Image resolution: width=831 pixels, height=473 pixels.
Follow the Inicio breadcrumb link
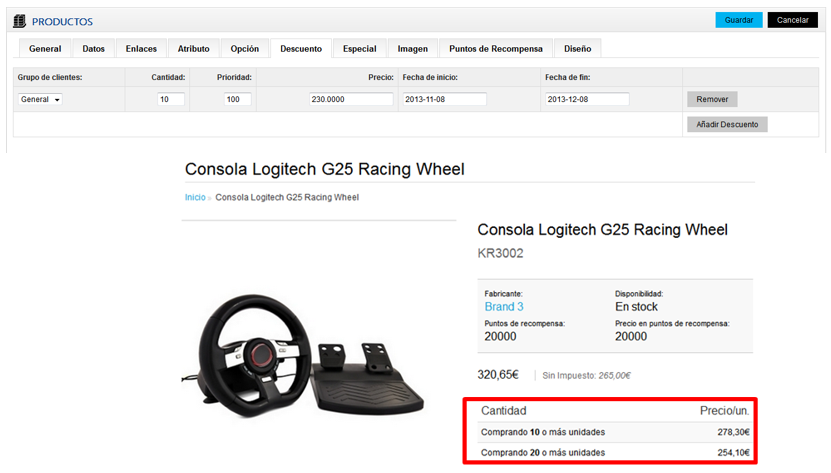click(195, 197)
